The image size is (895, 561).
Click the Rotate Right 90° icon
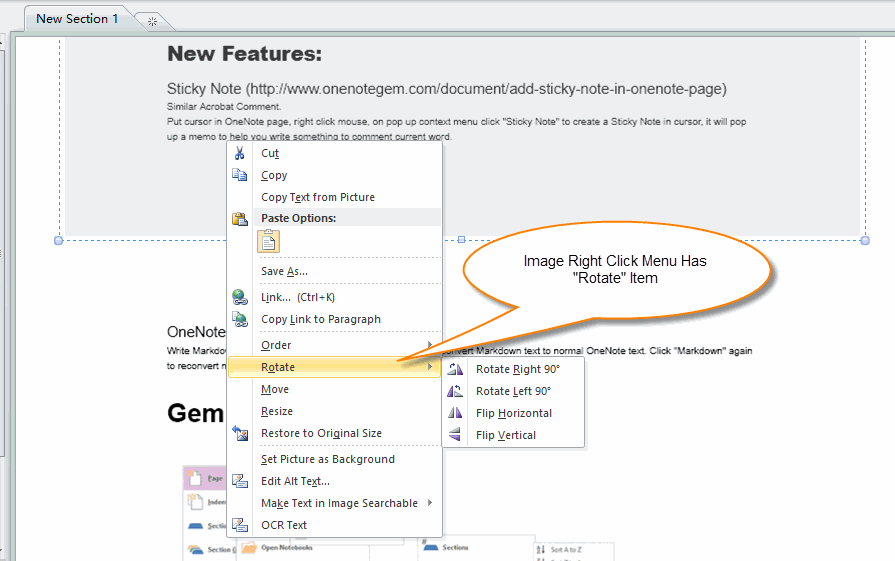click(x=455, y=369)
